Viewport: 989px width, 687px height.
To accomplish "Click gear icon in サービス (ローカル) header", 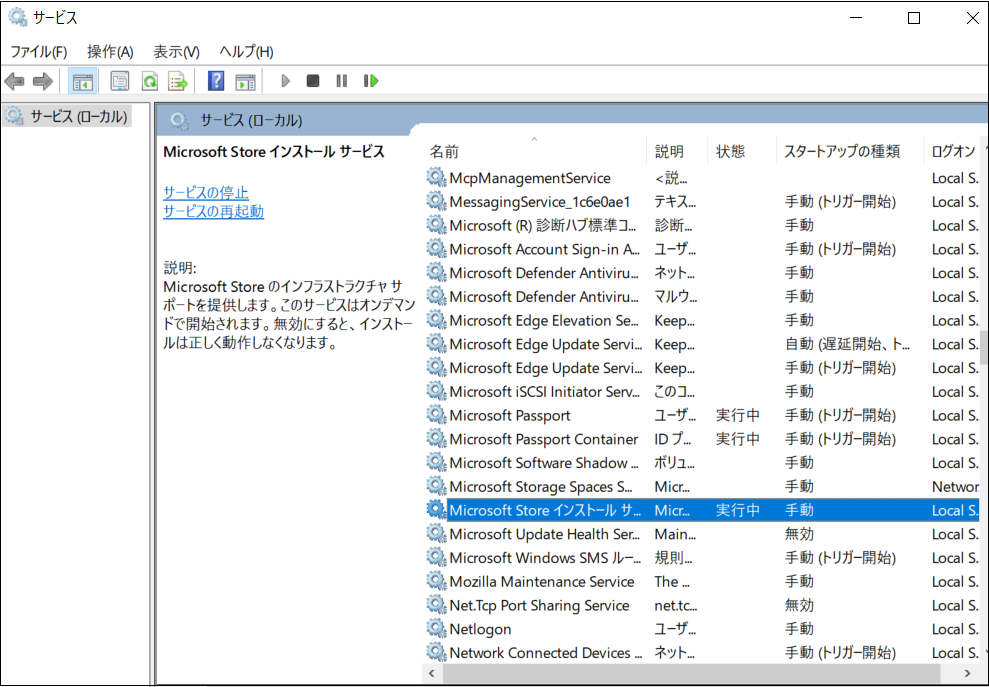I will pyautogui.click(x=180, y=120).
